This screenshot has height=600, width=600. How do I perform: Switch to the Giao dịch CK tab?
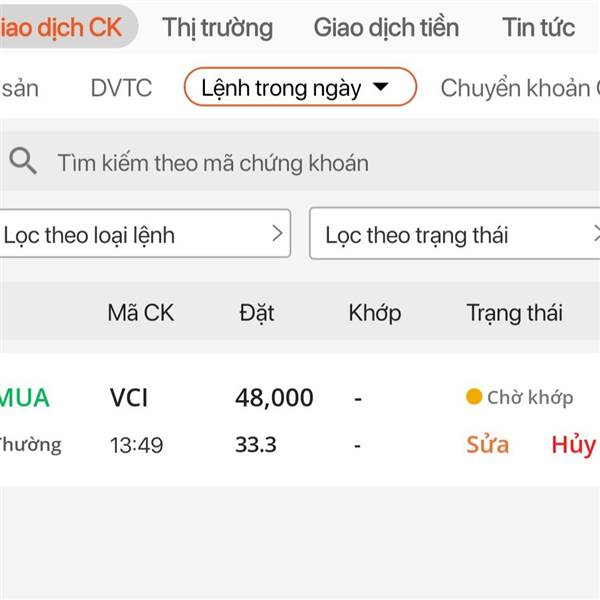pos(60,27)
